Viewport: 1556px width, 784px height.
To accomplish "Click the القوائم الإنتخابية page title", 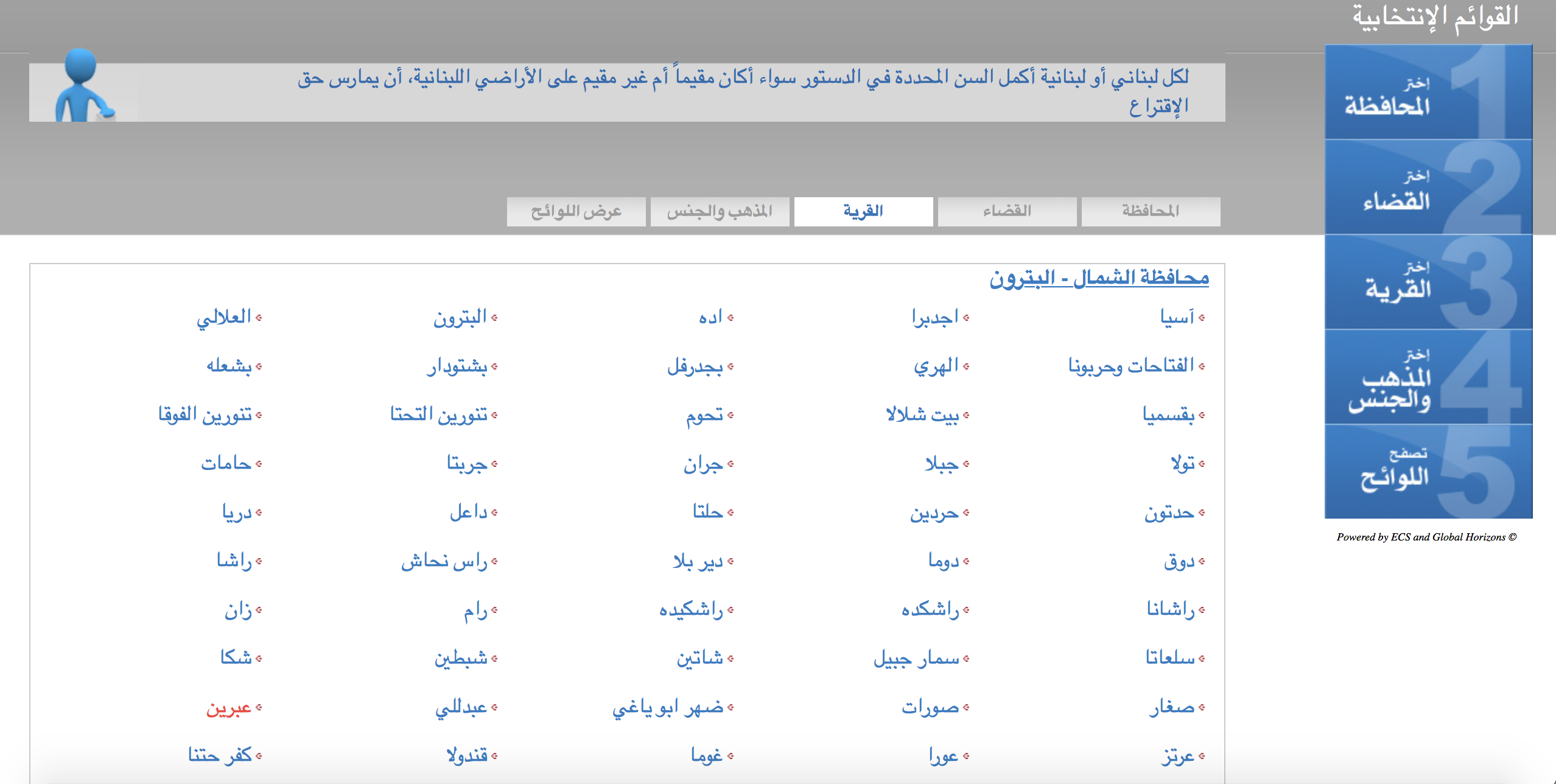I will click(x=1435, y=17).
